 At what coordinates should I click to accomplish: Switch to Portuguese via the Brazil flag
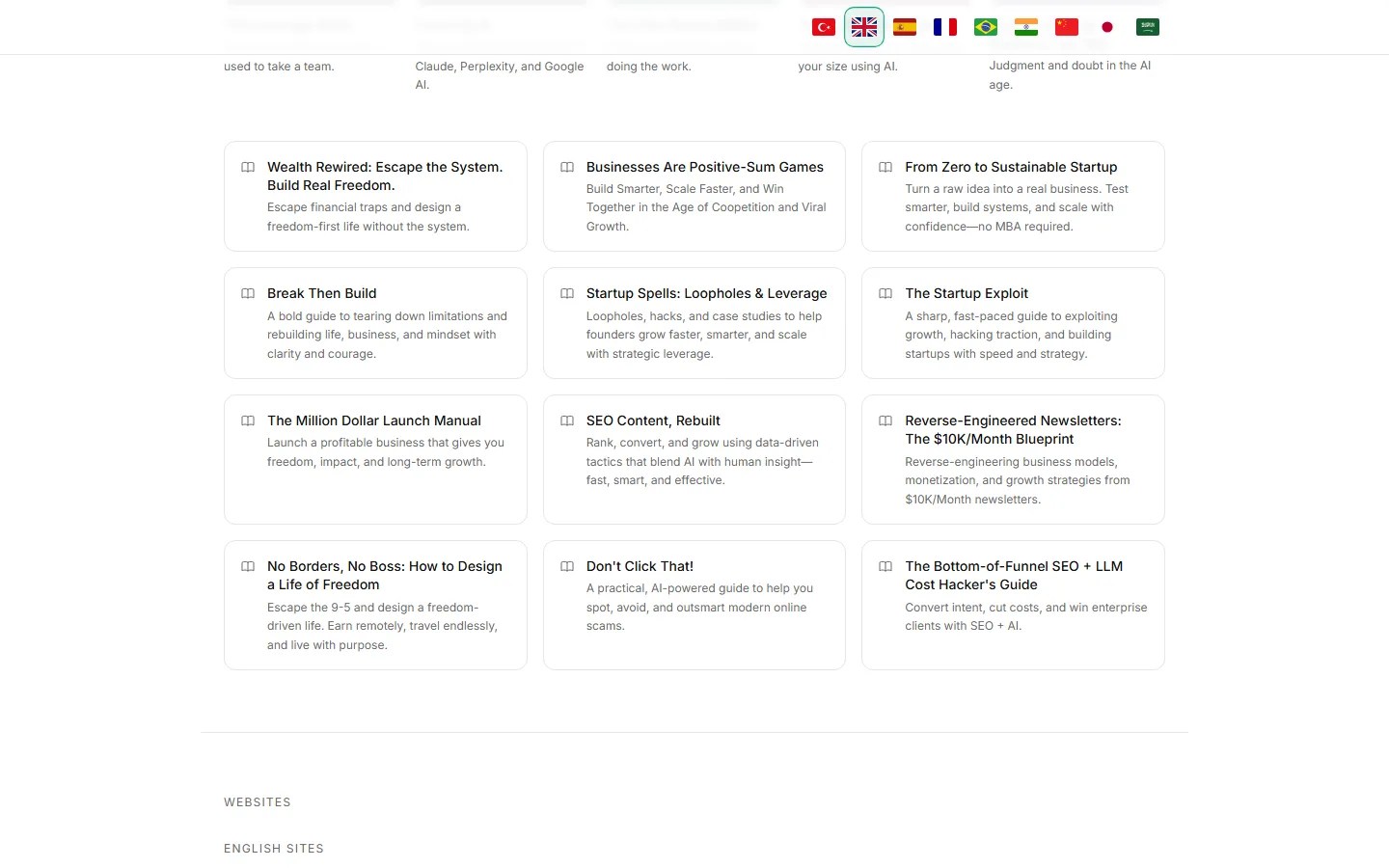986,27
